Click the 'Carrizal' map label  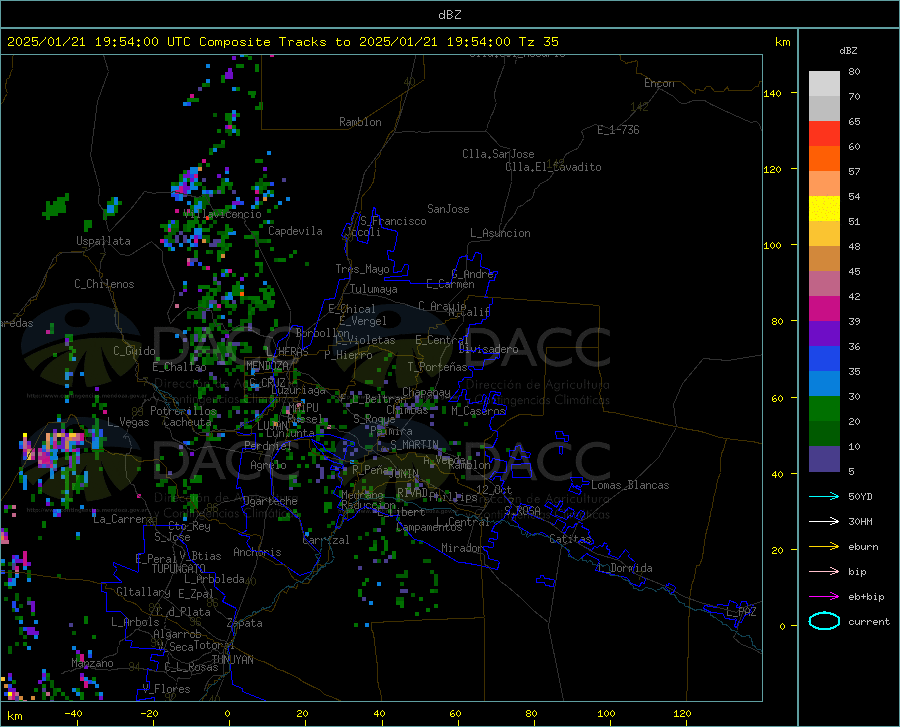pyautogui.click(x=326, y=540)
